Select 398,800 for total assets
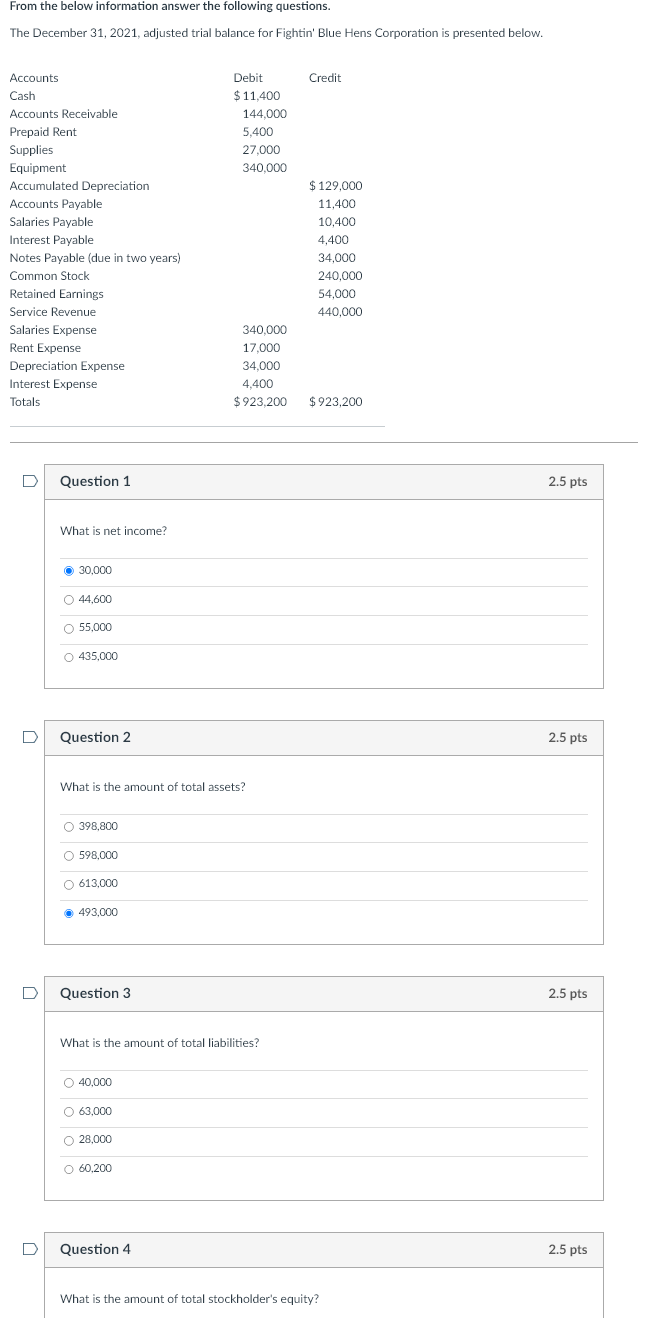The height and width of the screenshot is (1318, 665). pyautogui.click(x=69, y=826)
